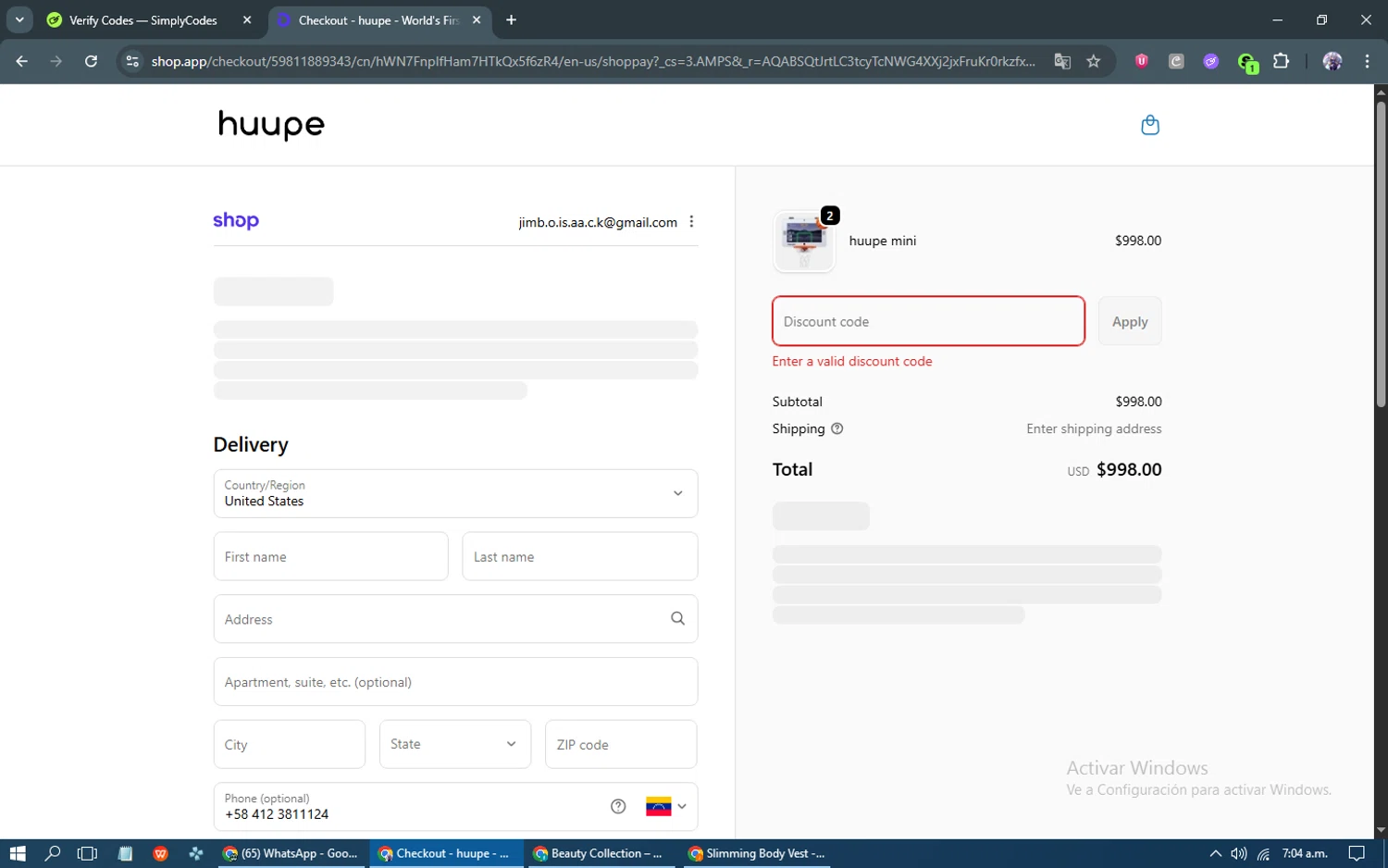The width and height of the screenshot is (1388, 868).
Task: Open the Chrome three-dot menu
Action: [x=1367, y=61]
